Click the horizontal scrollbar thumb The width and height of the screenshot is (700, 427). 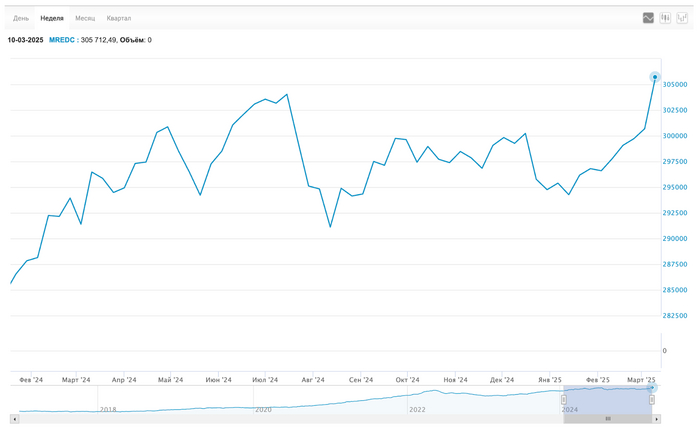pos(608,419)
